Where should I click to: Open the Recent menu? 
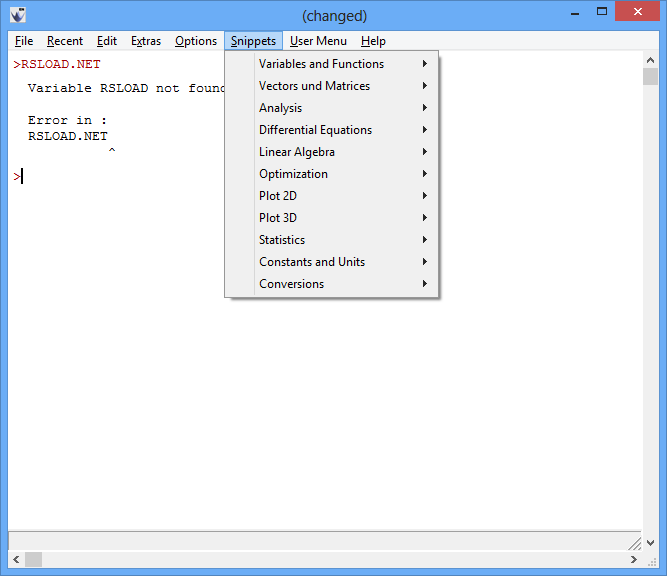pos(65,41)
